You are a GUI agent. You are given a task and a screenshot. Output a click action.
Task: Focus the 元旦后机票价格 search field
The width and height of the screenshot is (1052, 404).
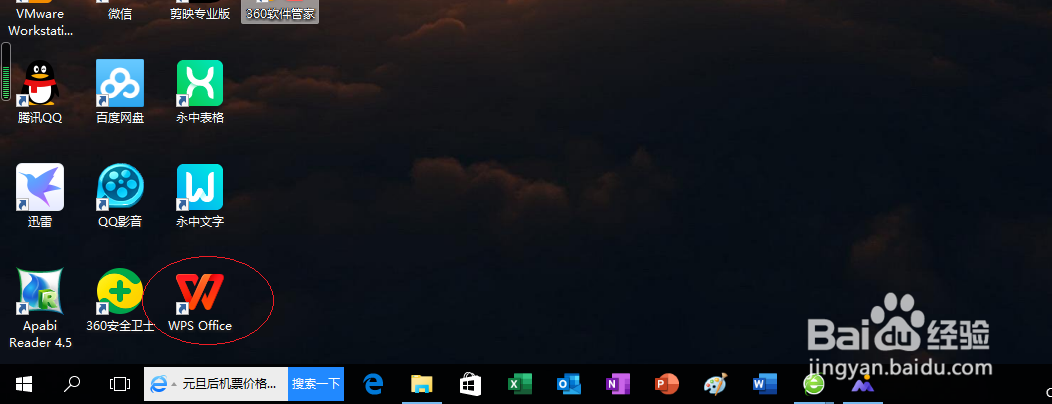coord(229,384)
